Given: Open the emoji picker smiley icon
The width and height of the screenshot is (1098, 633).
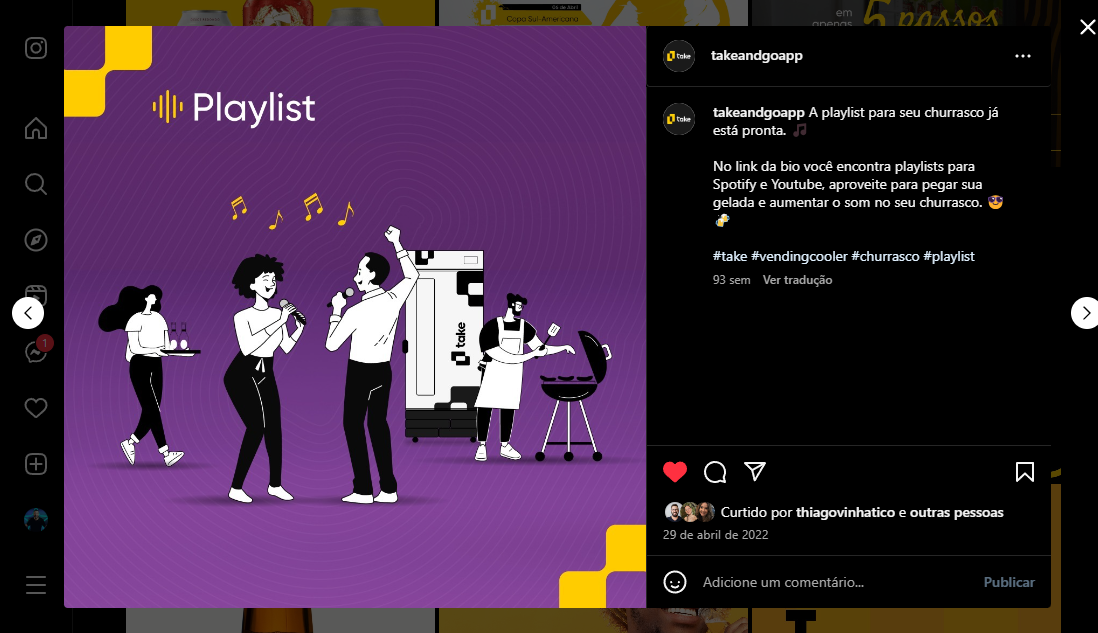Looking at the screenshot, I should [675, 582].
